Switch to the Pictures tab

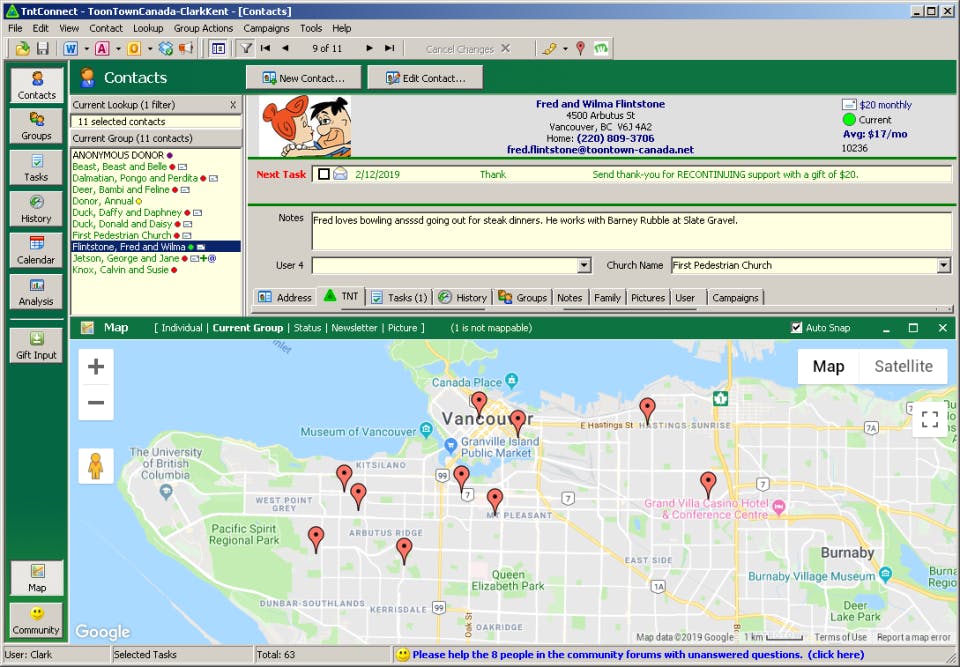pyautogui.click(x=648, y=298)
